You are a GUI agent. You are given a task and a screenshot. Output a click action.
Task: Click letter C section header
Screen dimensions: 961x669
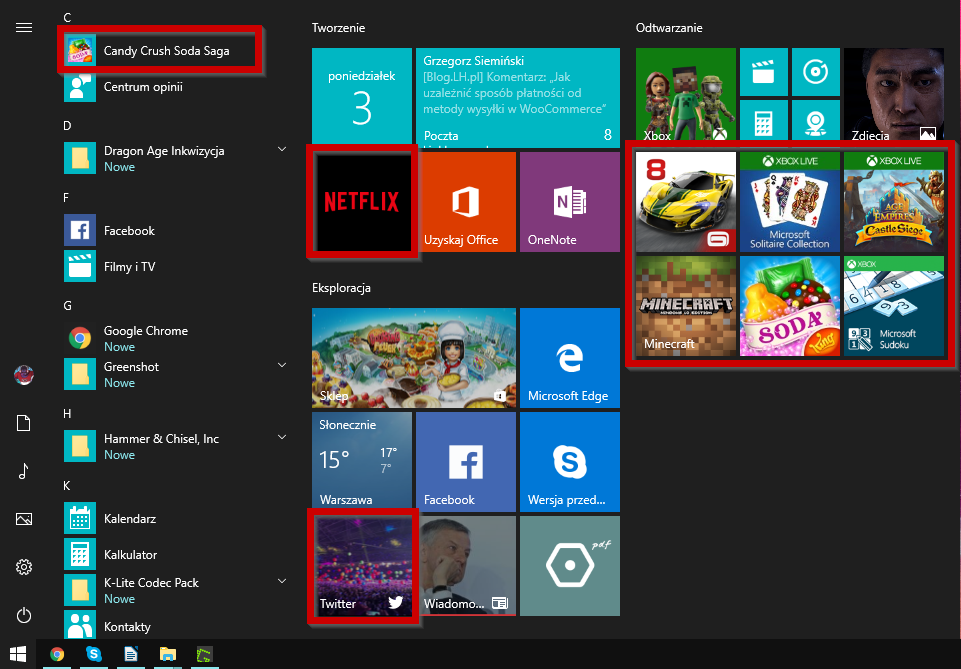67,18
